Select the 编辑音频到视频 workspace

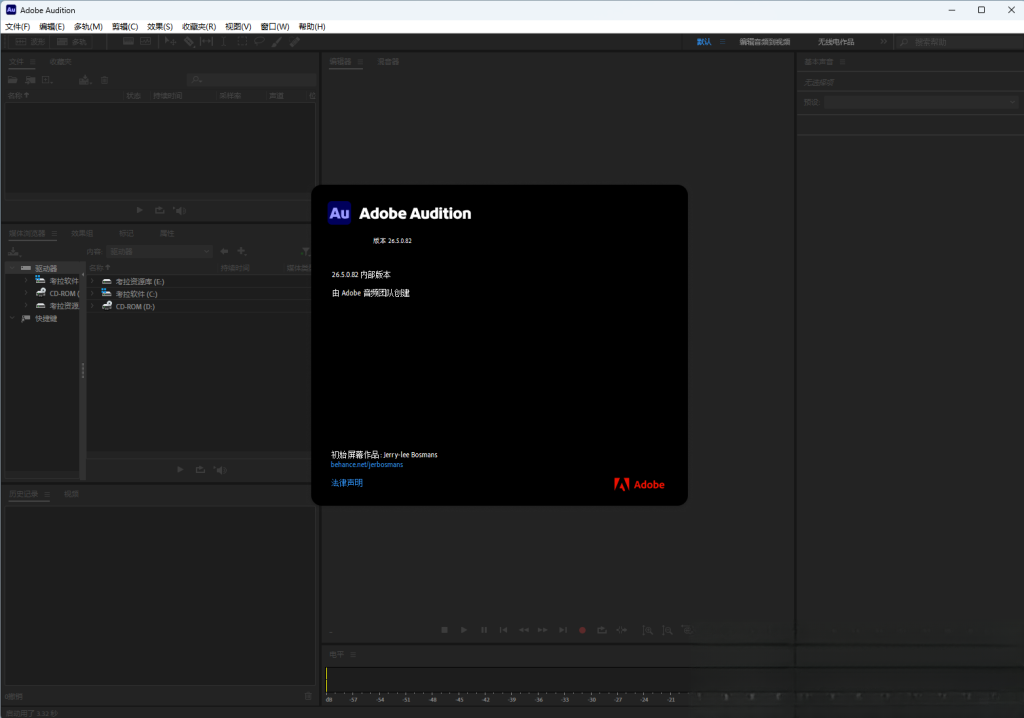(765, 41)
